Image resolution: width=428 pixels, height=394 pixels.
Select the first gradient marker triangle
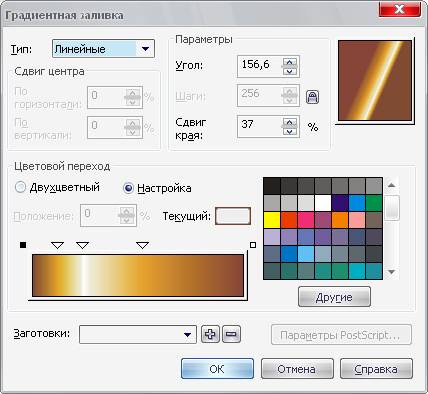coord(58,246)
